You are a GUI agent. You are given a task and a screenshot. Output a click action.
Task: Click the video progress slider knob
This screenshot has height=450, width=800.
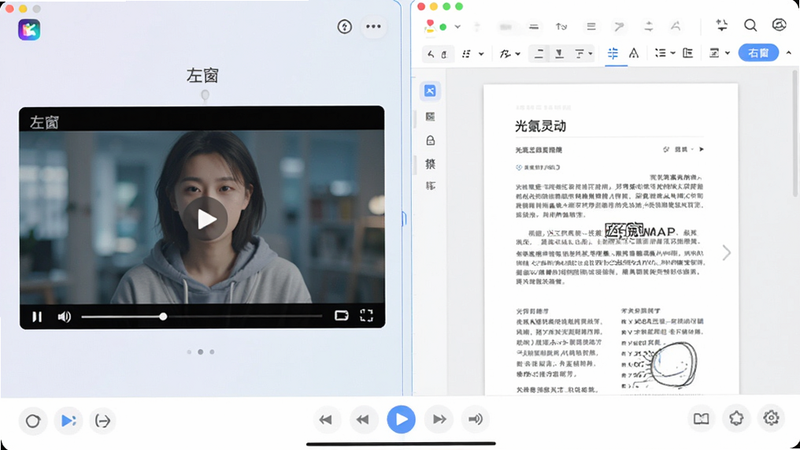pos(163,316)
